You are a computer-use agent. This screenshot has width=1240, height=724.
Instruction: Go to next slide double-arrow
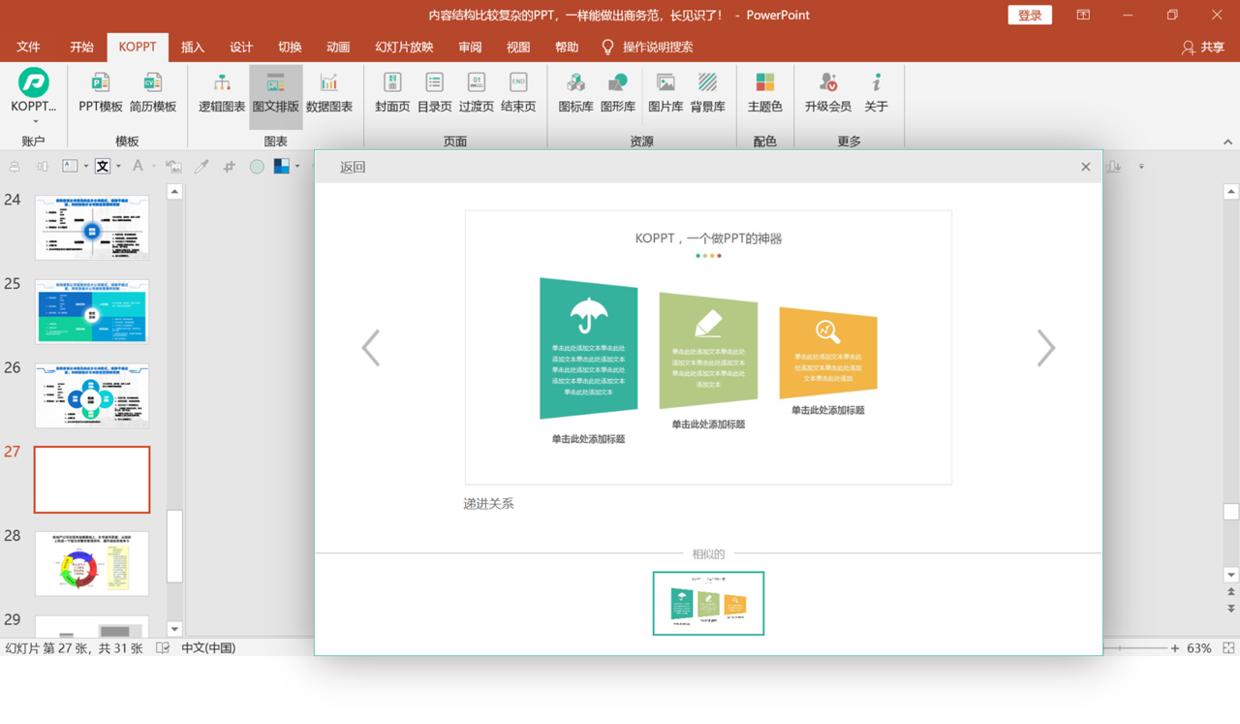tap(1231, 608)
